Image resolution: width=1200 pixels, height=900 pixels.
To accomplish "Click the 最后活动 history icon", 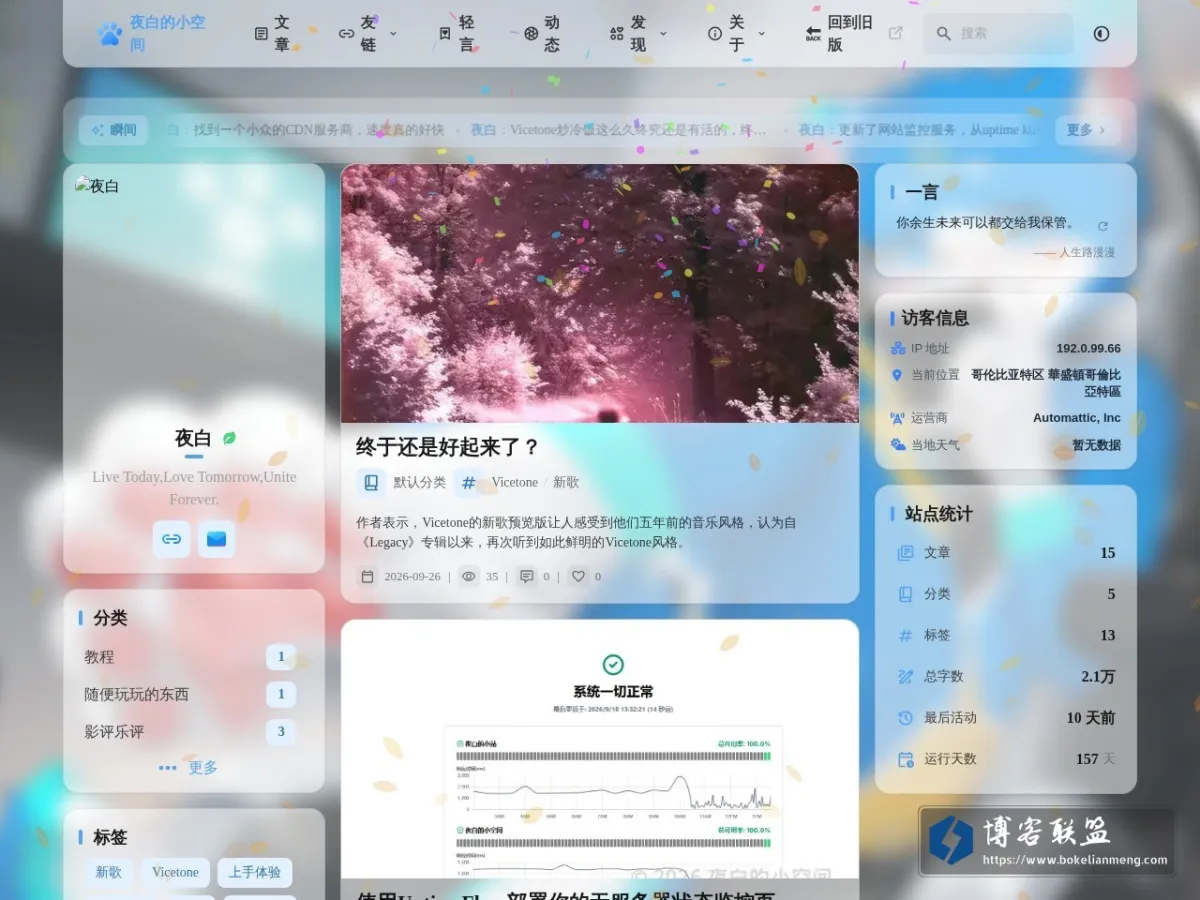I will click(906, 718).
